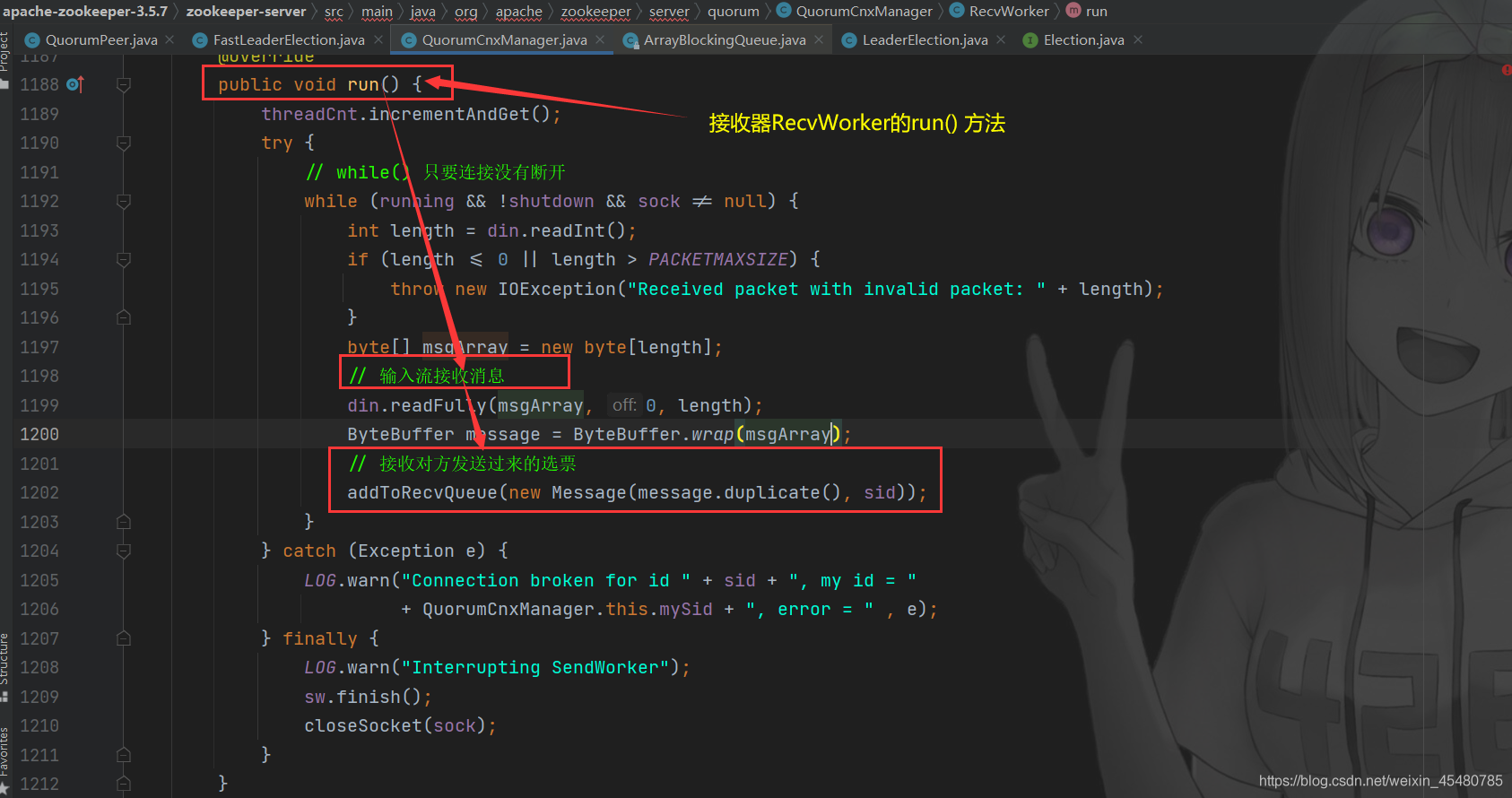Select the QuorumCnxManager.java tab
Viewport: 1512px width, 798px height.
pos(504,39)
